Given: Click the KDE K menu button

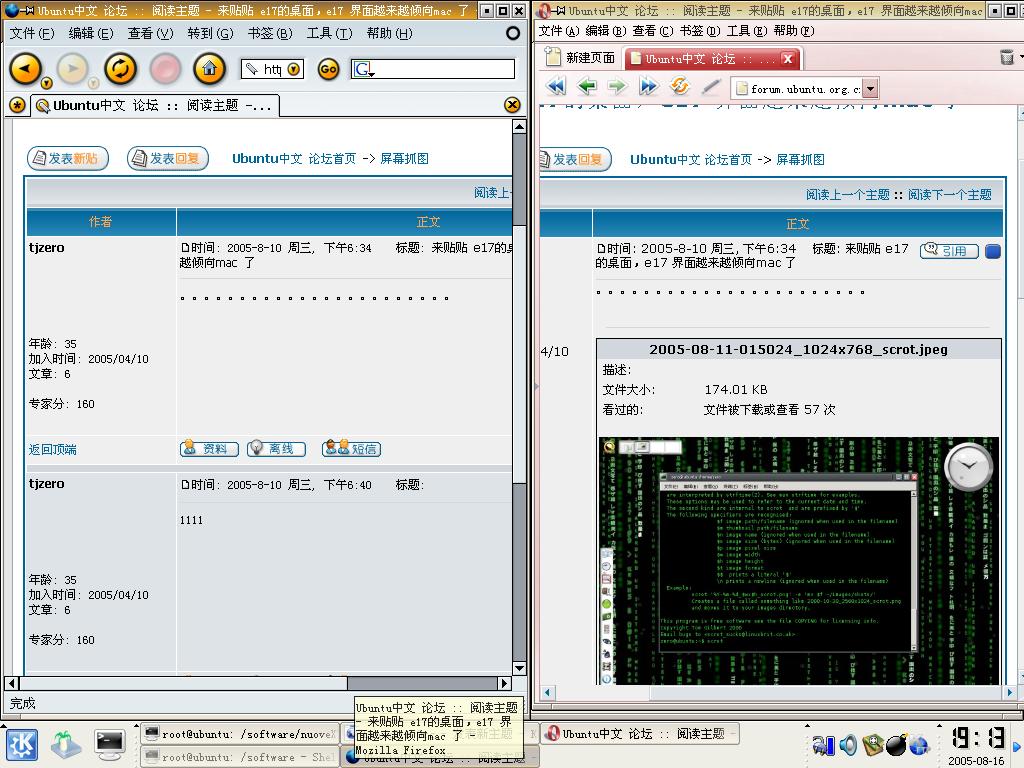Looking at the screenshot, I should (22, 745).
